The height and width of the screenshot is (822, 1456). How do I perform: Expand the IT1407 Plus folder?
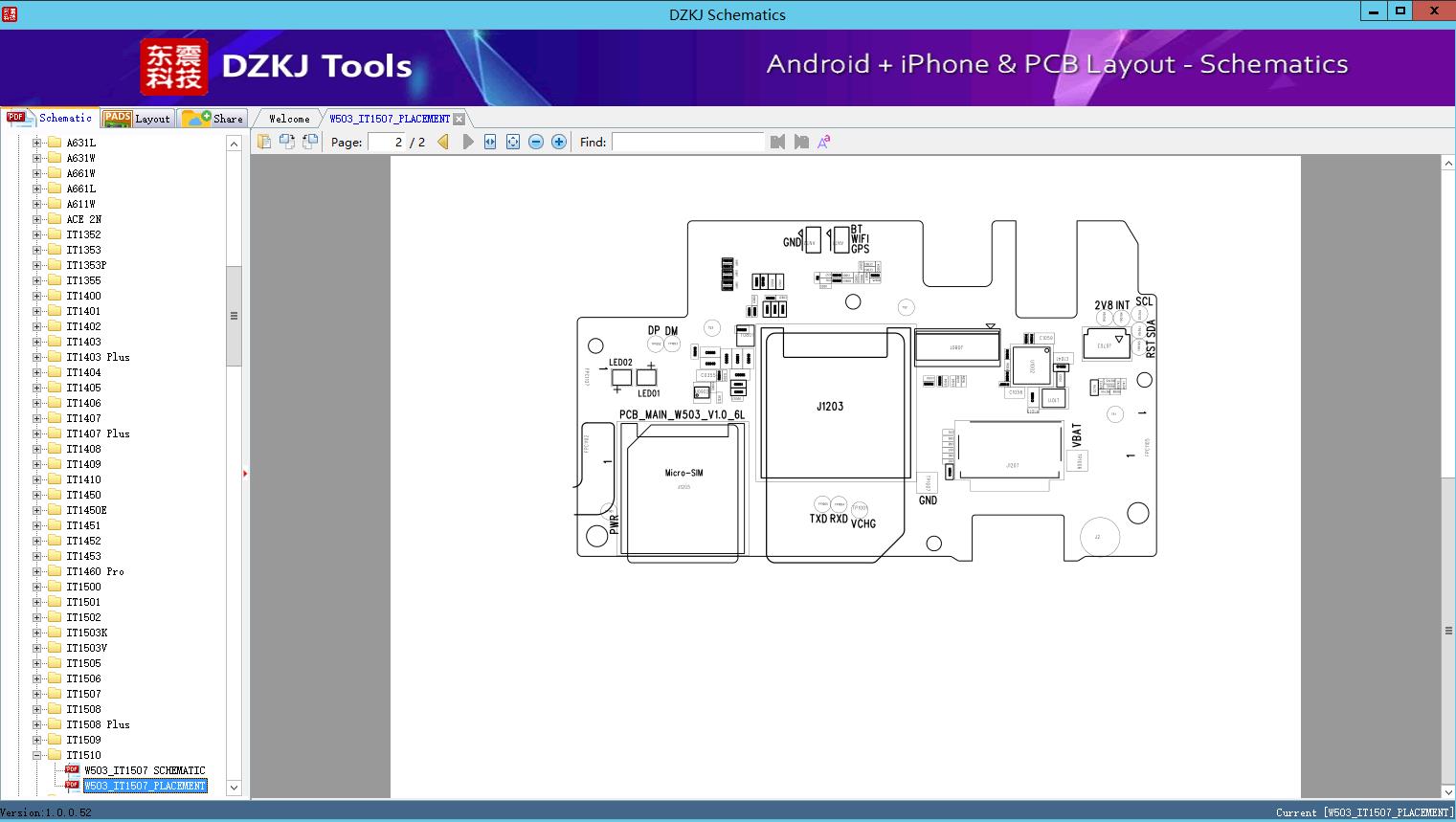37,433
